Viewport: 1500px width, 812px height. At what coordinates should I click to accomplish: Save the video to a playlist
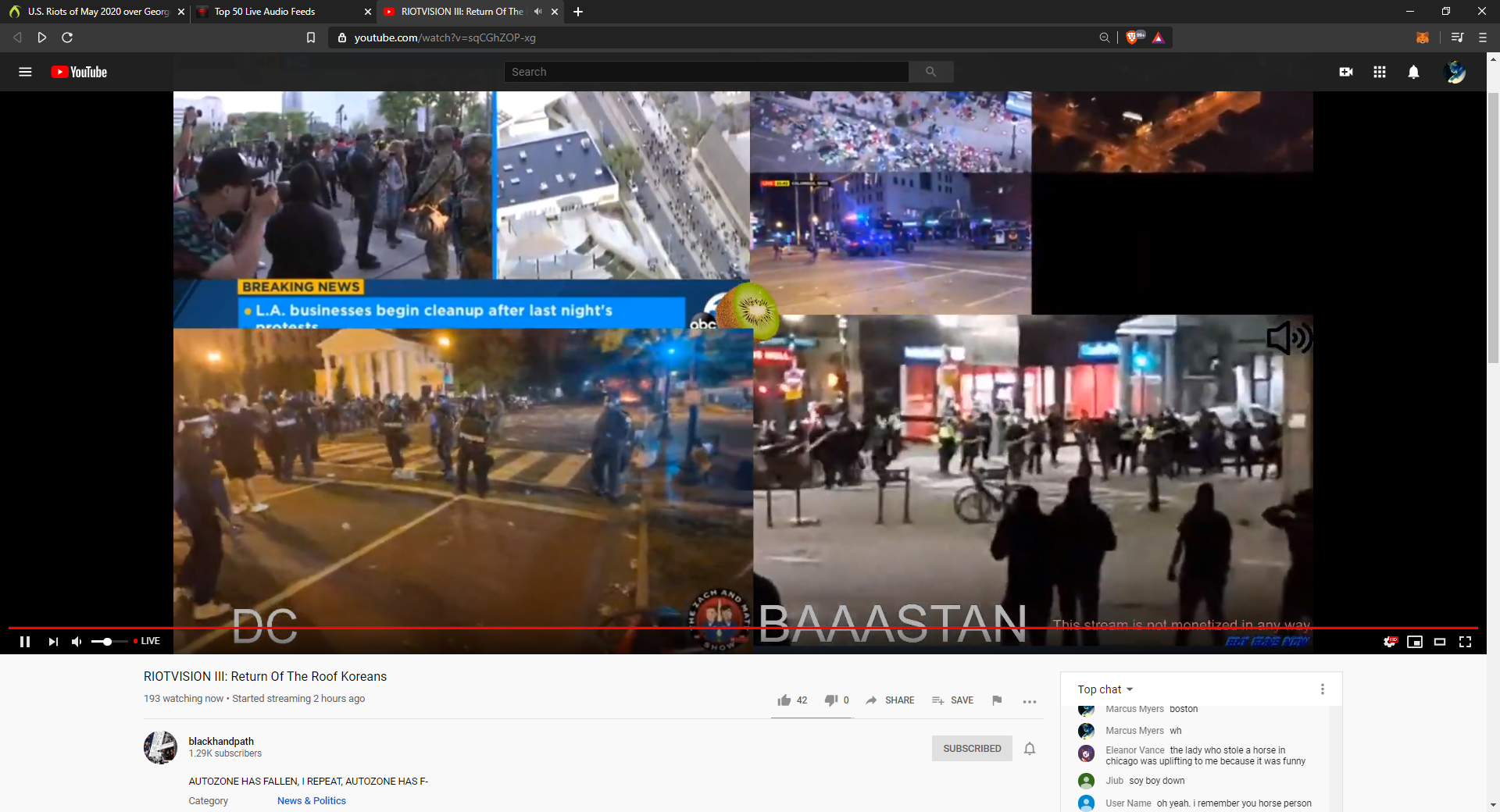(952, 700)
